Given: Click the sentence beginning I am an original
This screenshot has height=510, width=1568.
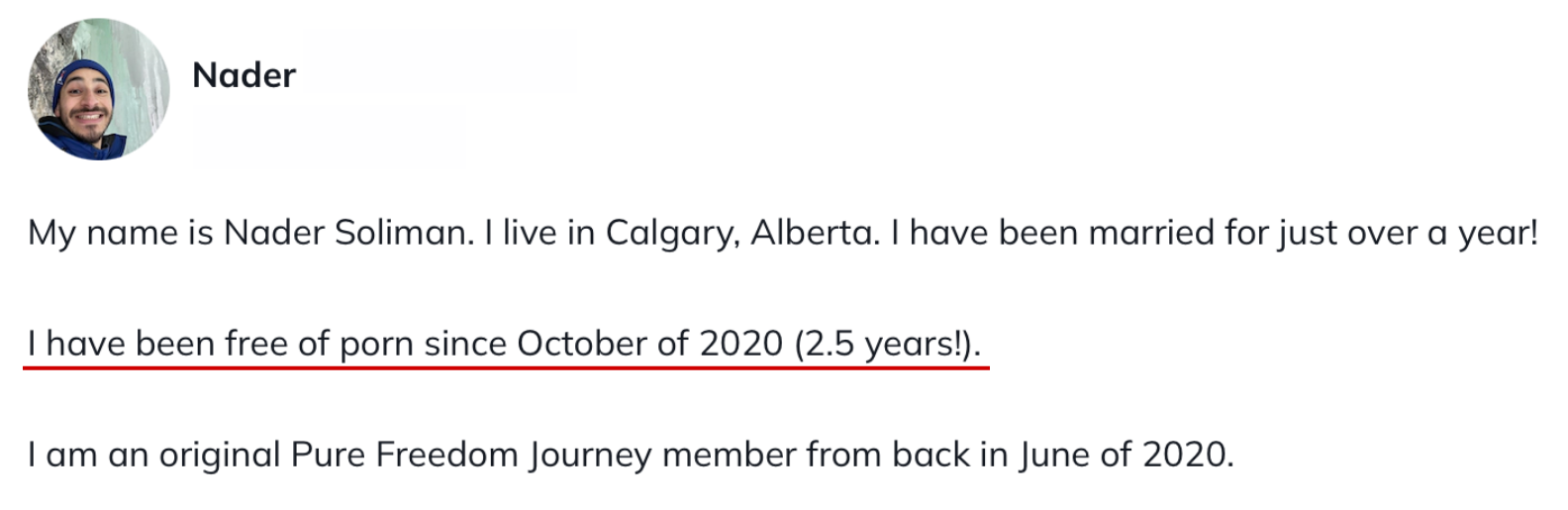Looking at the screenshot, I should pos(631,455).
